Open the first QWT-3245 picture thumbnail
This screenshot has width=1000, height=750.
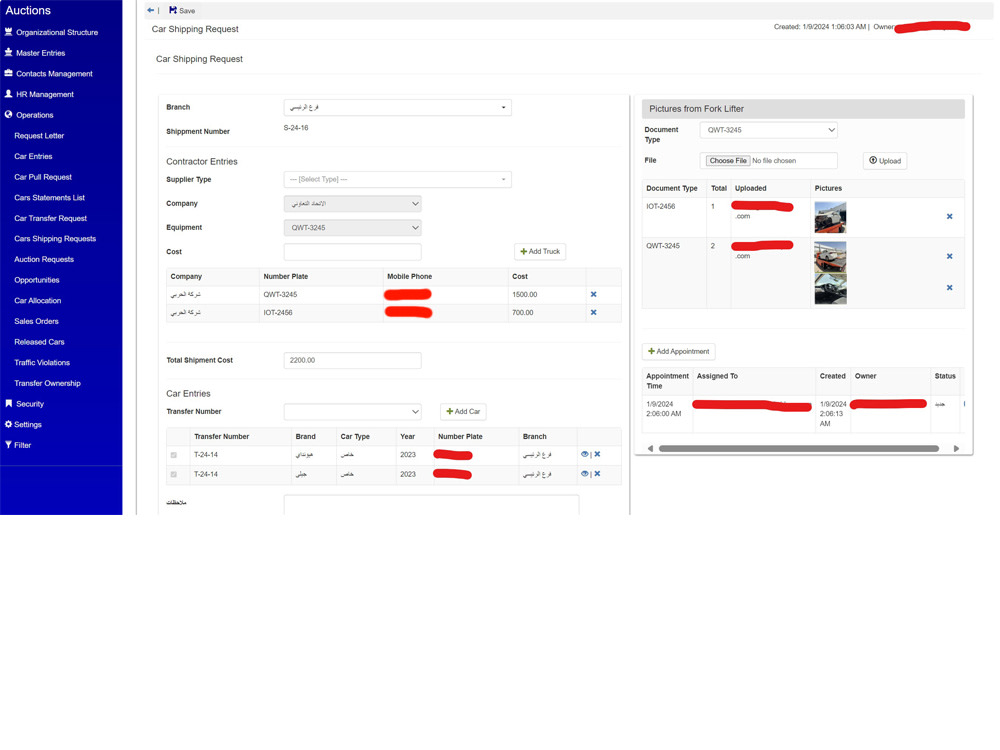(x=830, y=257)
